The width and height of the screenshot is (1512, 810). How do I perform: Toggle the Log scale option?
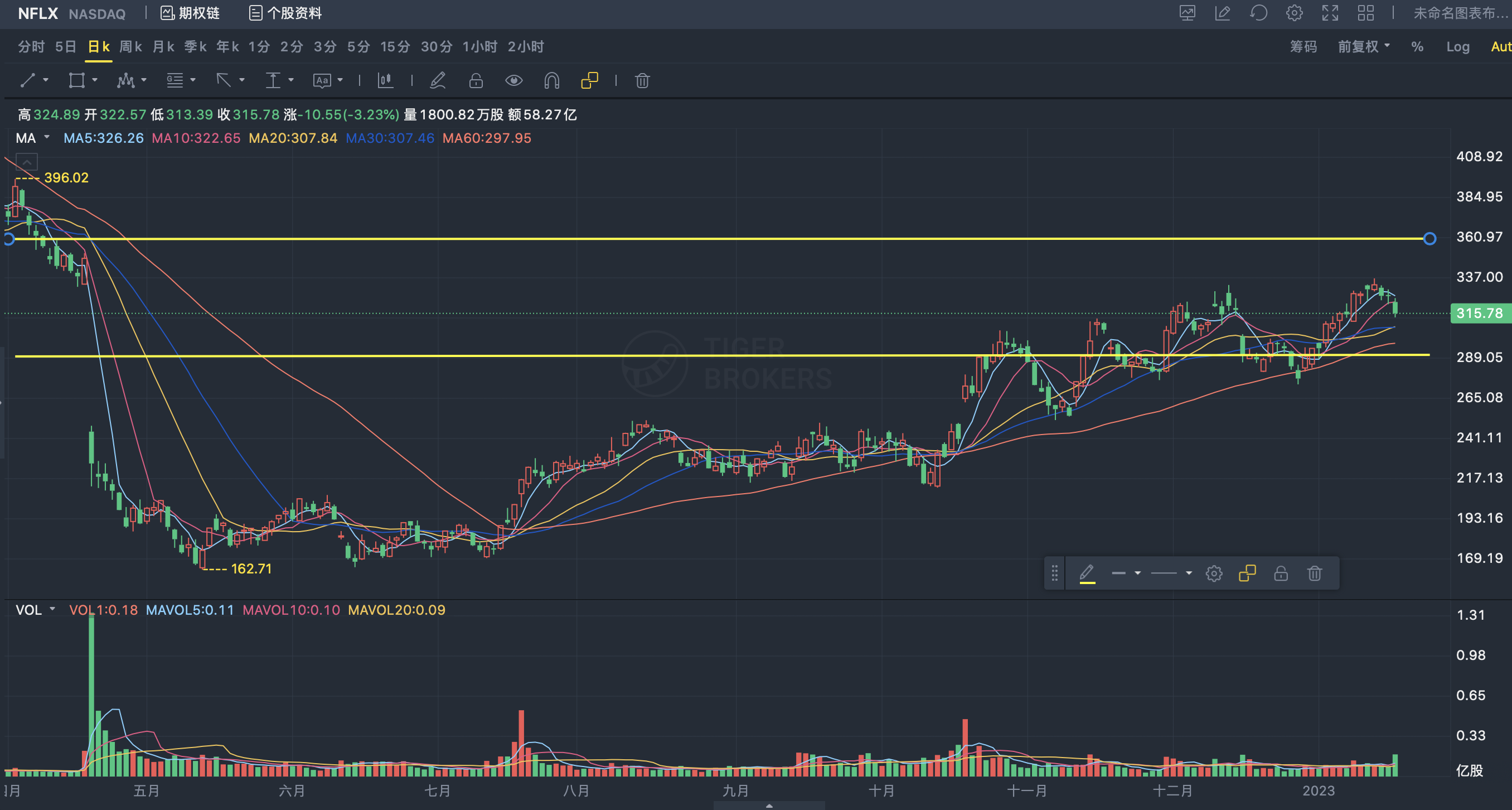coord(1458,46)
